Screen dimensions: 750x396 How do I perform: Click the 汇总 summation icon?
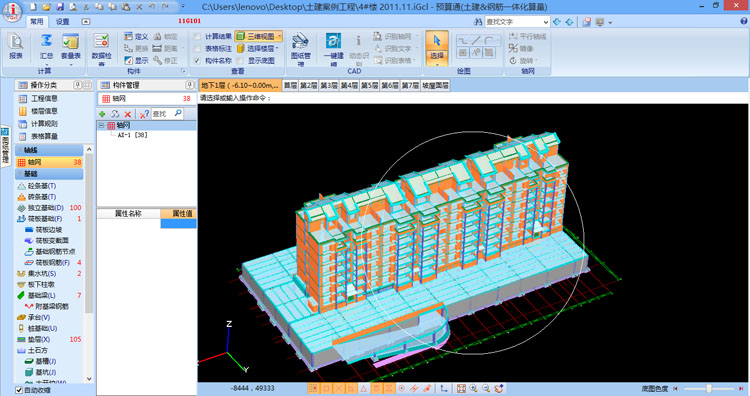point(46,40)
